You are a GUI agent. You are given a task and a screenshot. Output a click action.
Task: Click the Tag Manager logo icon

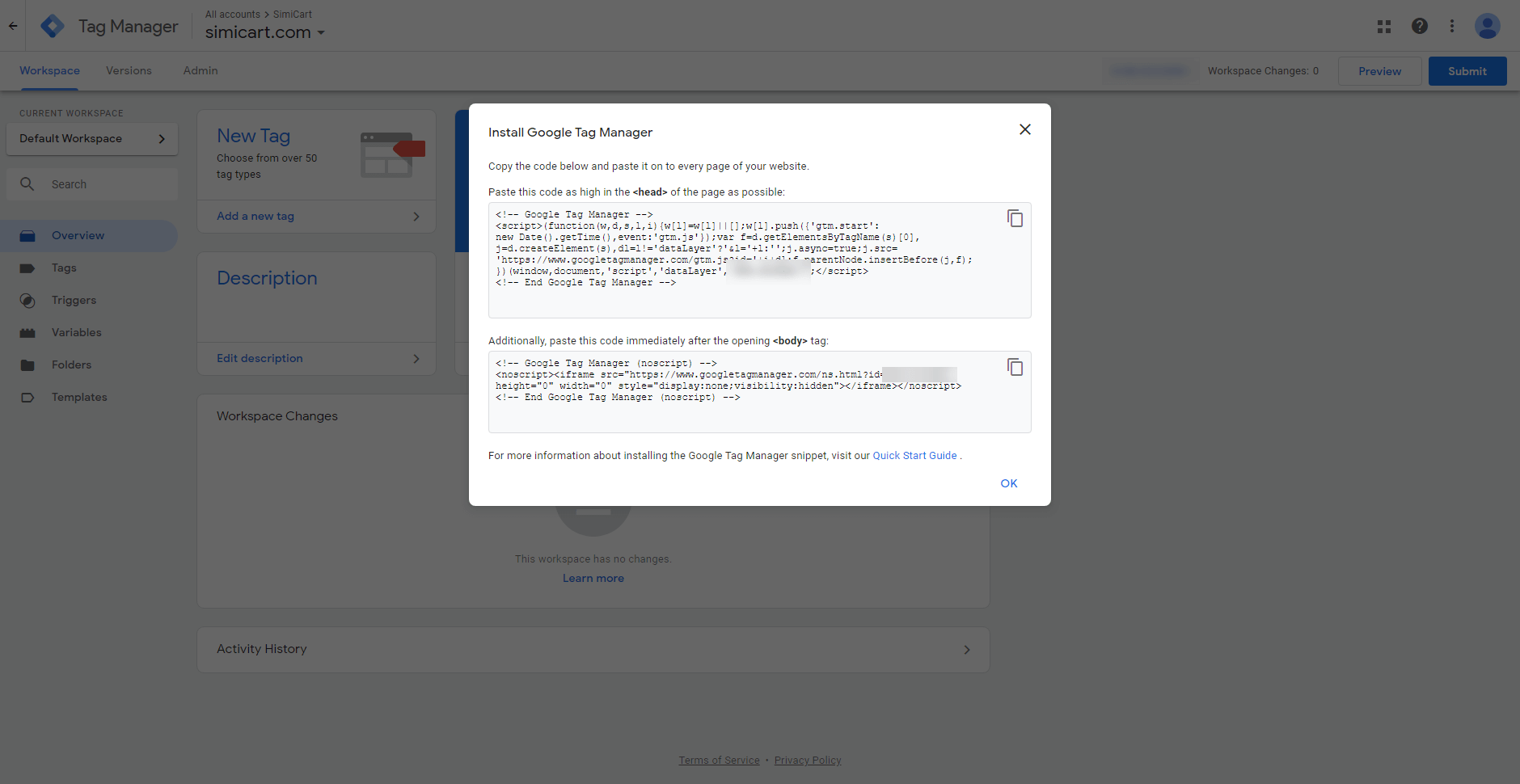click(53, 26)
